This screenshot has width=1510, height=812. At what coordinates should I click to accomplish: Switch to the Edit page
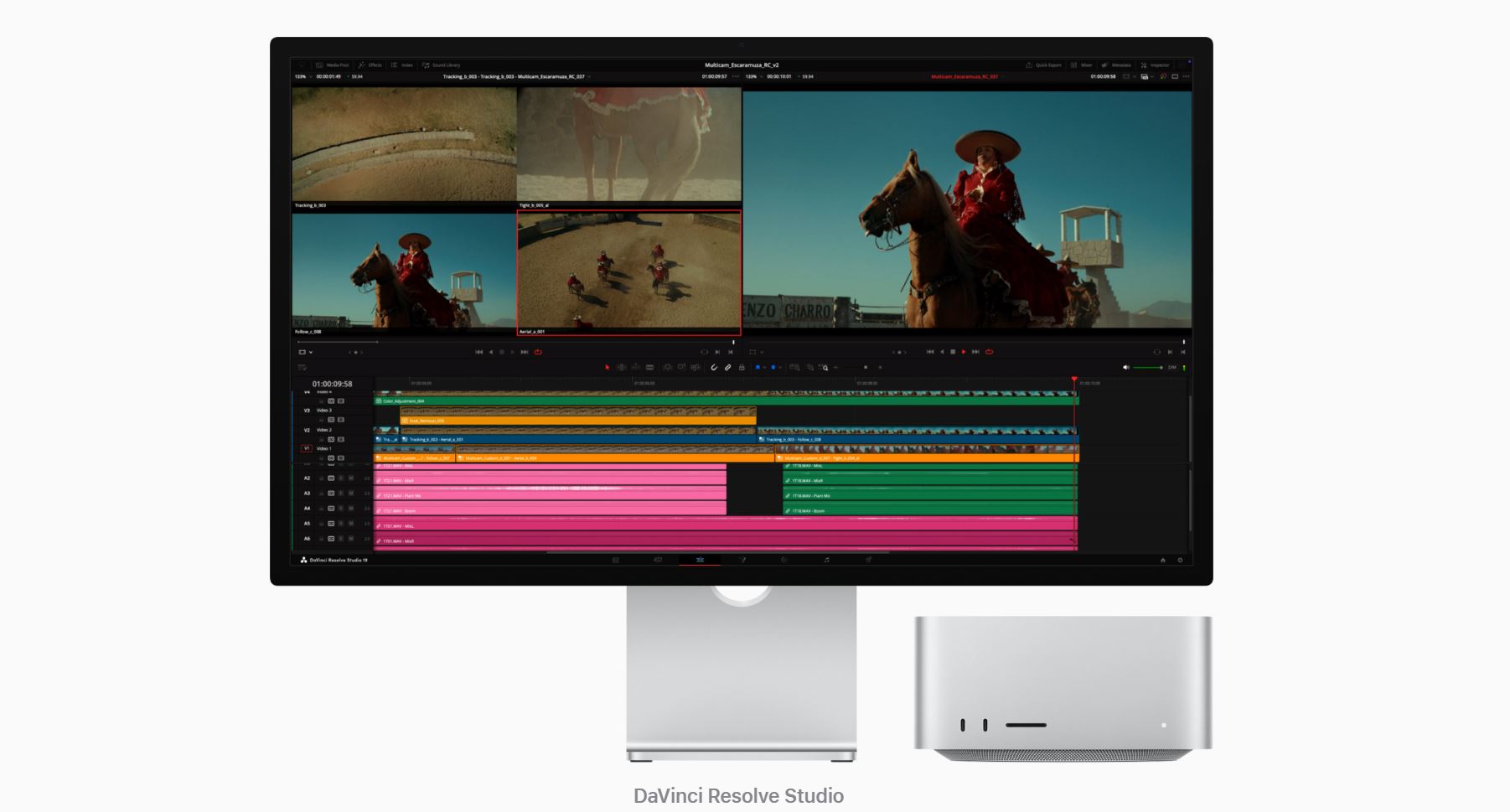700,560
